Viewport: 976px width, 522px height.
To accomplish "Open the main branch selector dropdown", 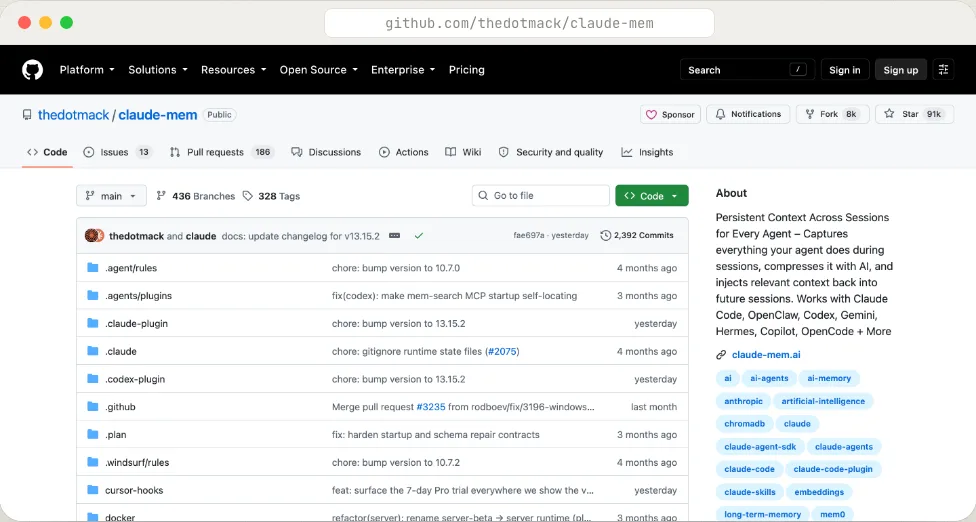I will coord(111,196).
